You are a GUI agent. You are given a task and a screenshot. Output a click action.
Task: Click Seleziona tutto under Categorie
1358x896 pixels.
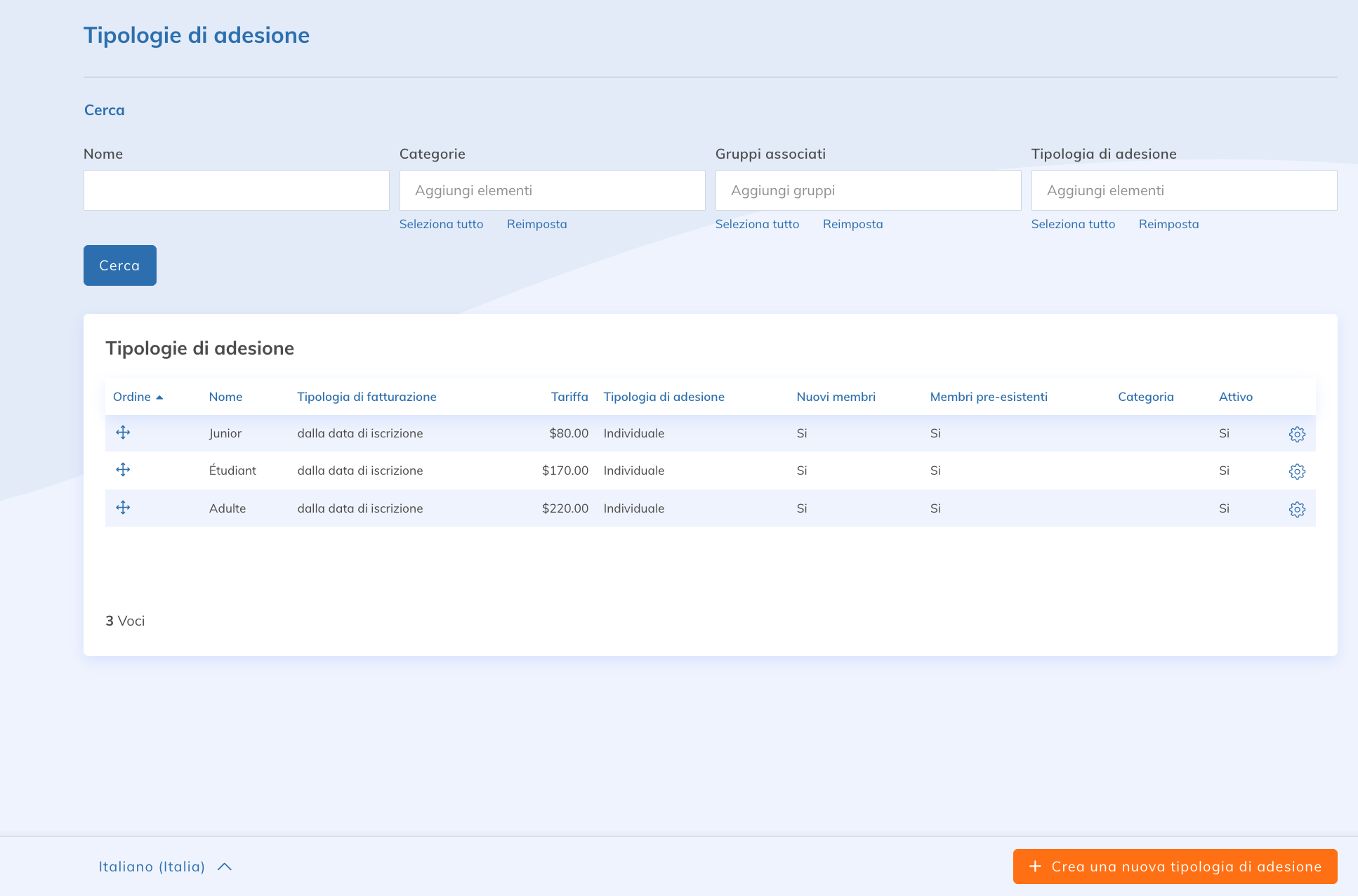441,224
